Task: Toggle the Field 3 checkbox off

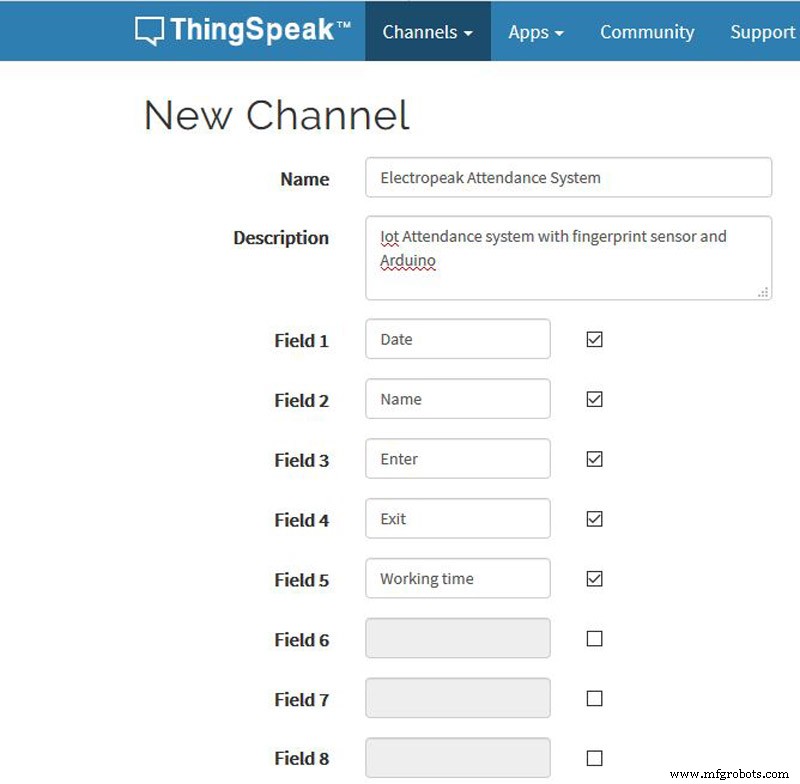Action: 594,460
